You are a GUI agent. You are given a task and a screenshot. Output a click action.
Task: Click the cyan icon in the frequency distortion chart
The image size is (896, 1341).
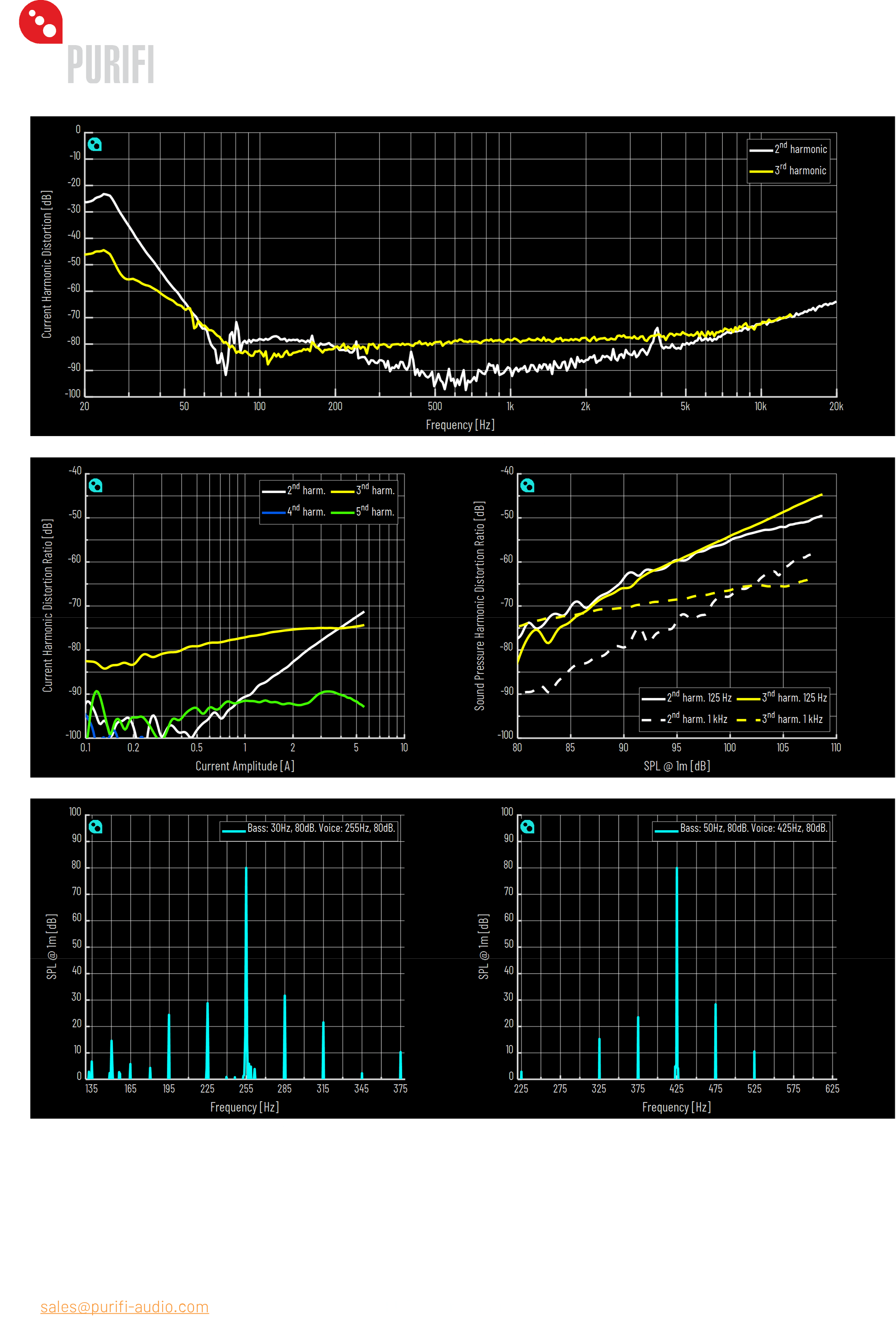pyautogui.click(x=95, y=144)
